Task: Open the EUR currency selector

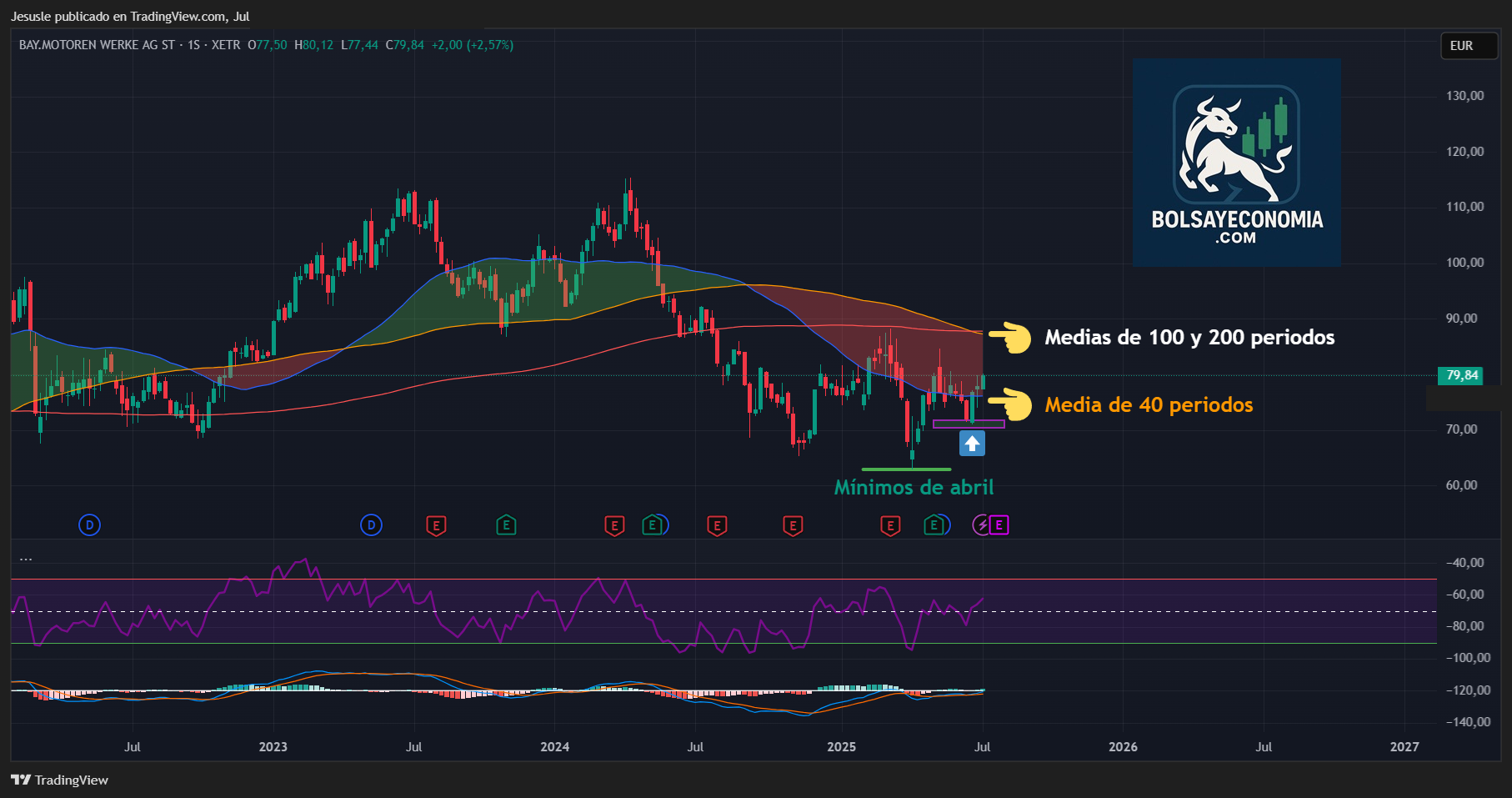Action: tap(1470, 46)
